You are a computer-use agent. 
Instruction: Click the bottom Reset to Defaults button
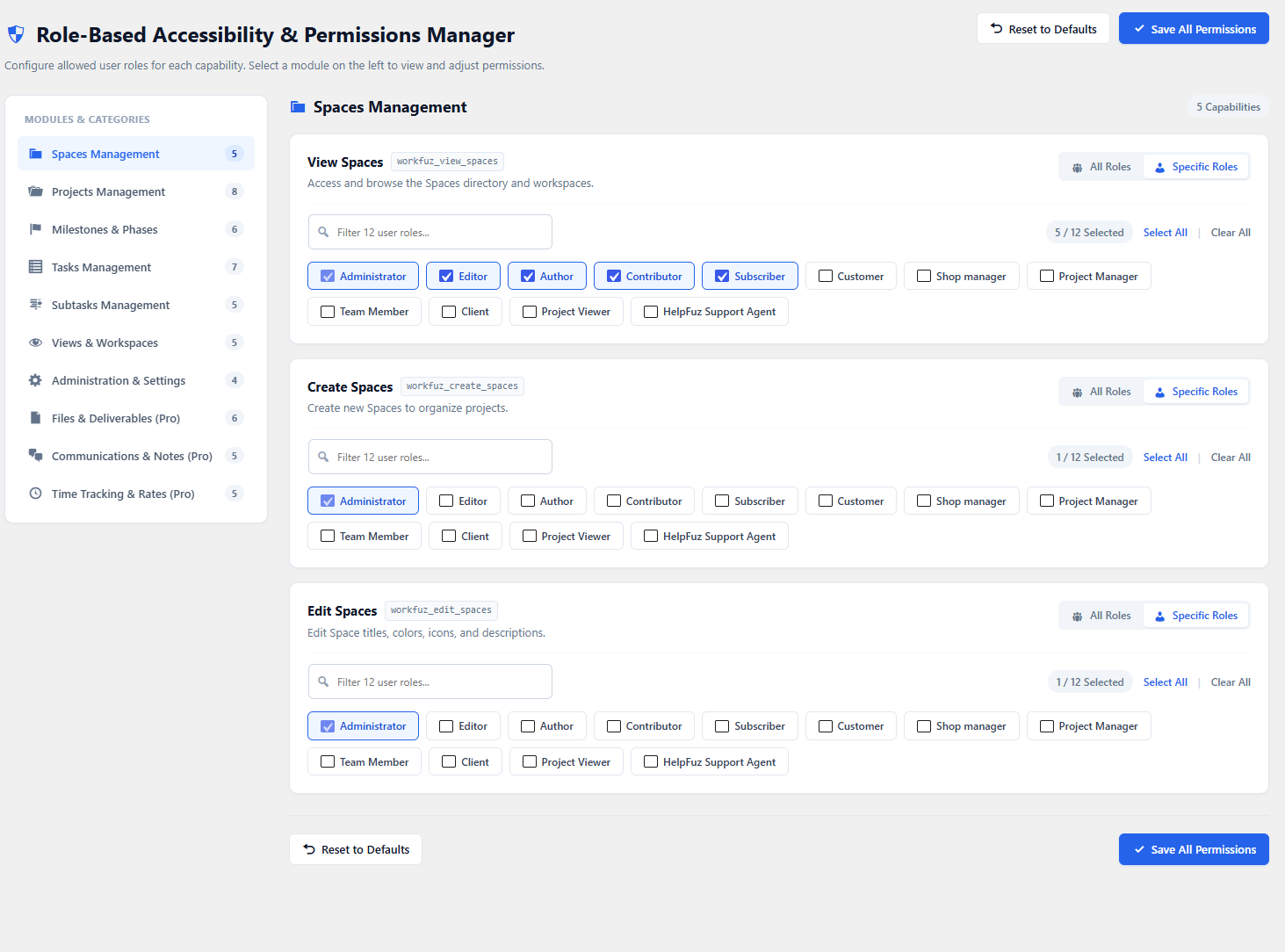(x=356, y=849)
